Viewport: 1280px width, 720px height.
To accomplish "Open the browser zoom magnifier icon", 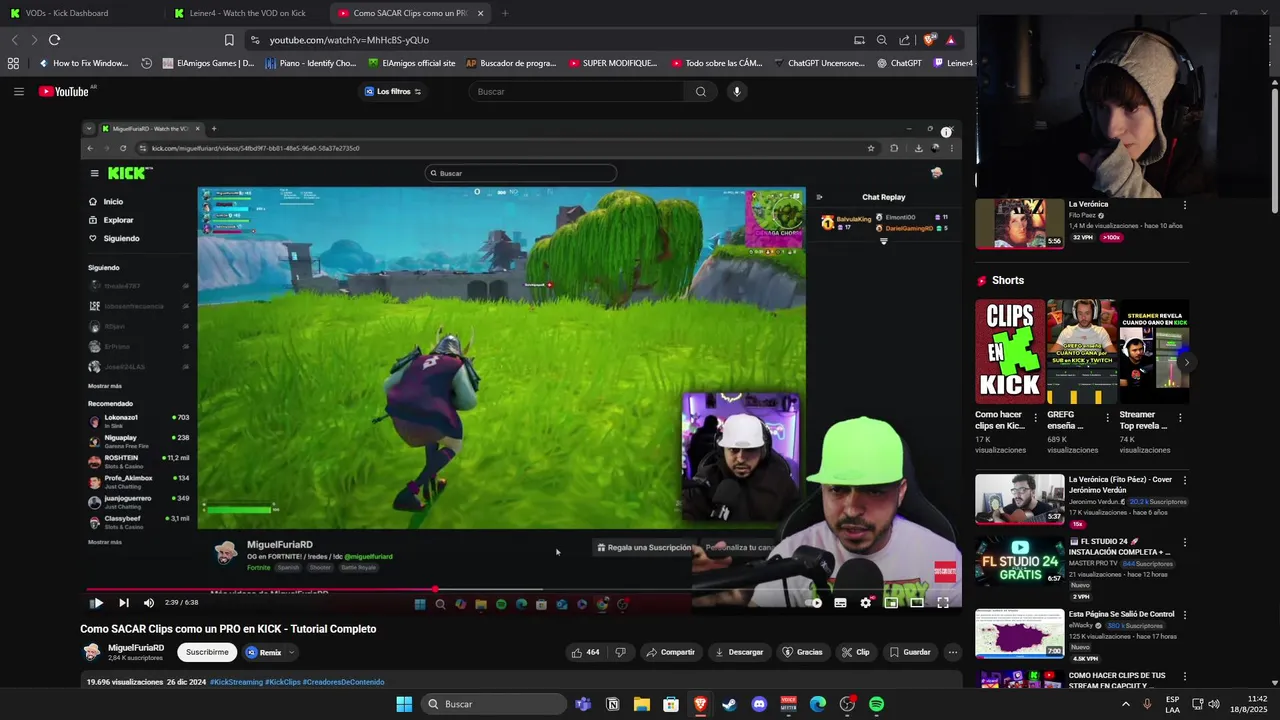I will (x=881, y=40).
